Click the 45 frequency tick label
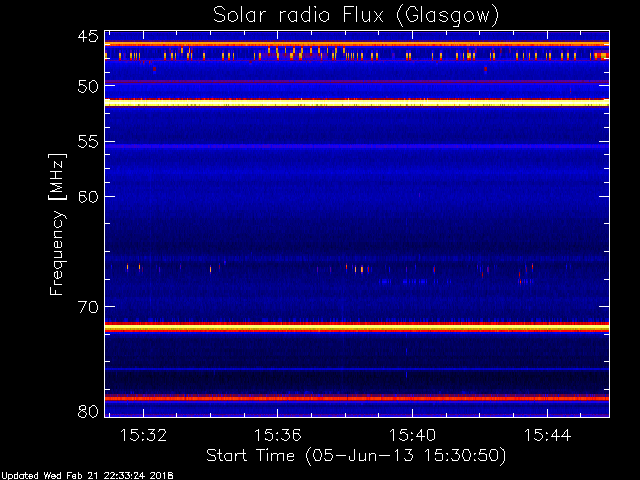 pos(88,36)
